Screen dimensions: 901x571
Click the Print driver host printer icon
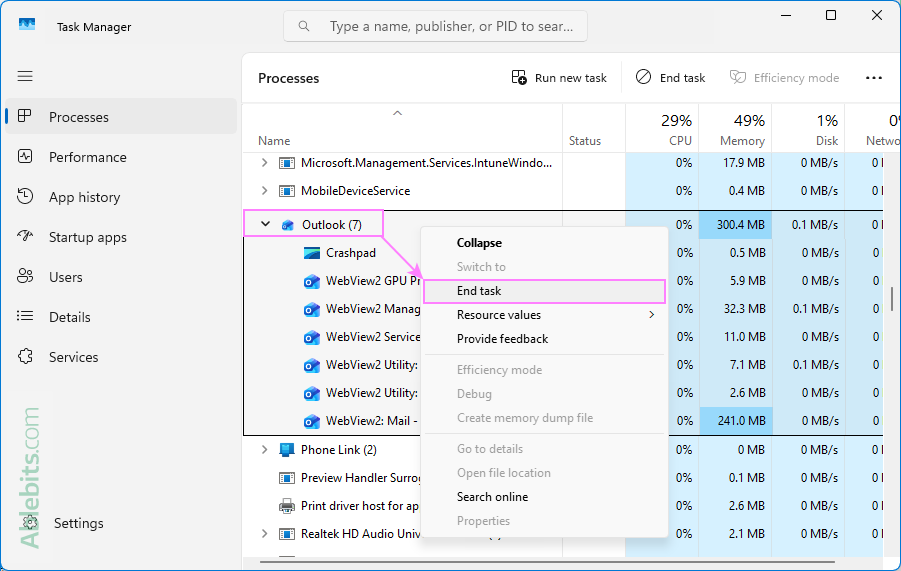tap(286, 506)
